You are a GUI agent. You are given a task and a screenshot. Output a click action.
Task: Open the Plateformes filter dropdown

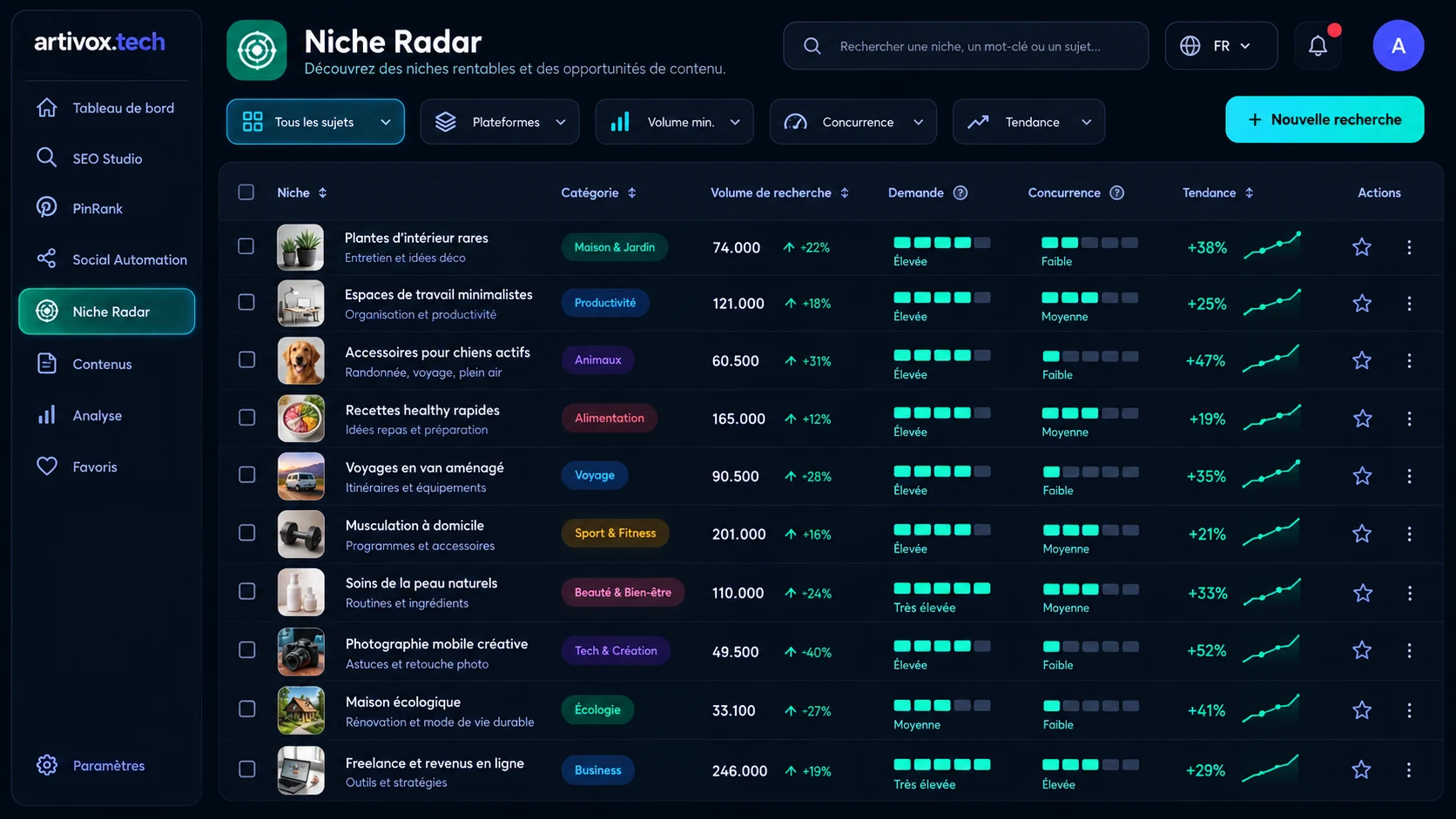coord(499,122)
